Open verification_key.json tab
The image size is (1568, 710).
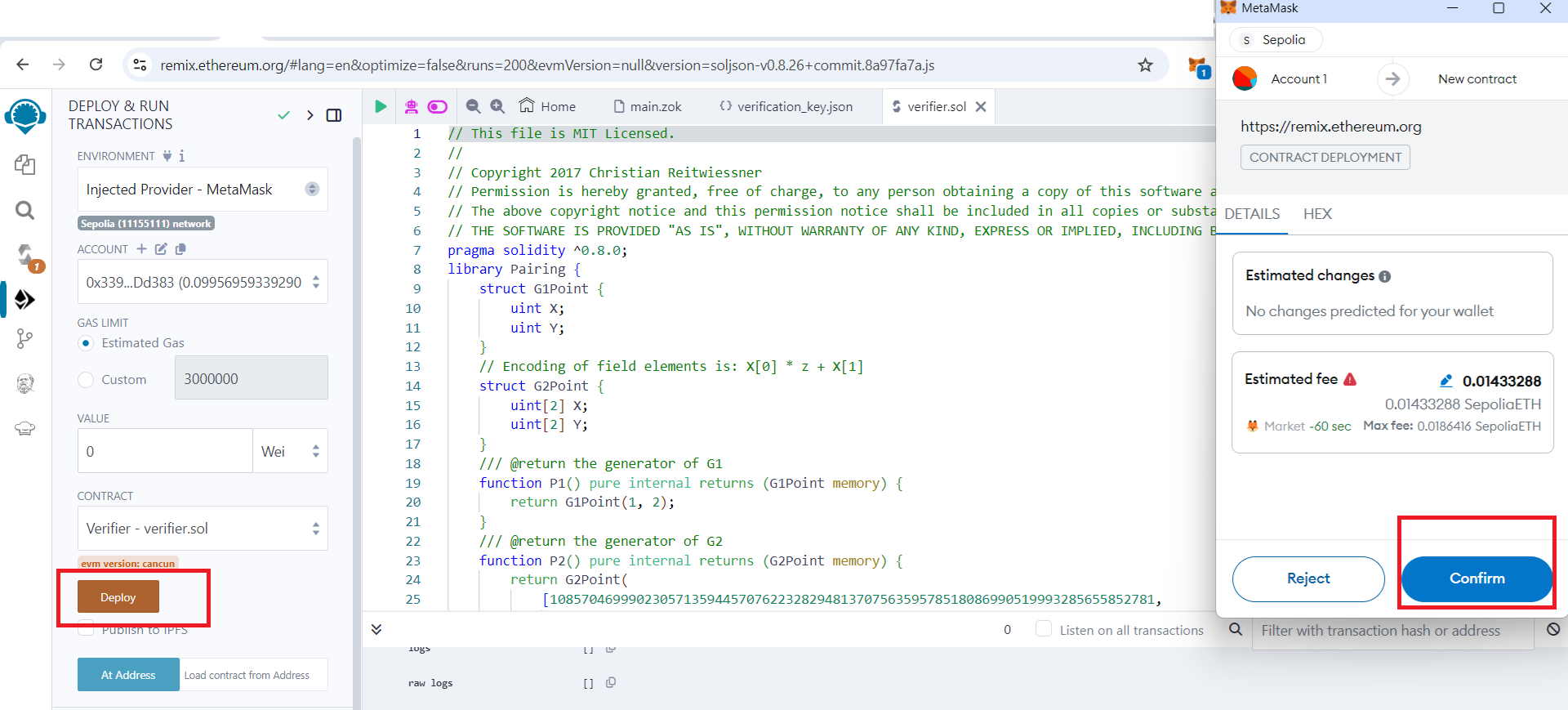786,106
